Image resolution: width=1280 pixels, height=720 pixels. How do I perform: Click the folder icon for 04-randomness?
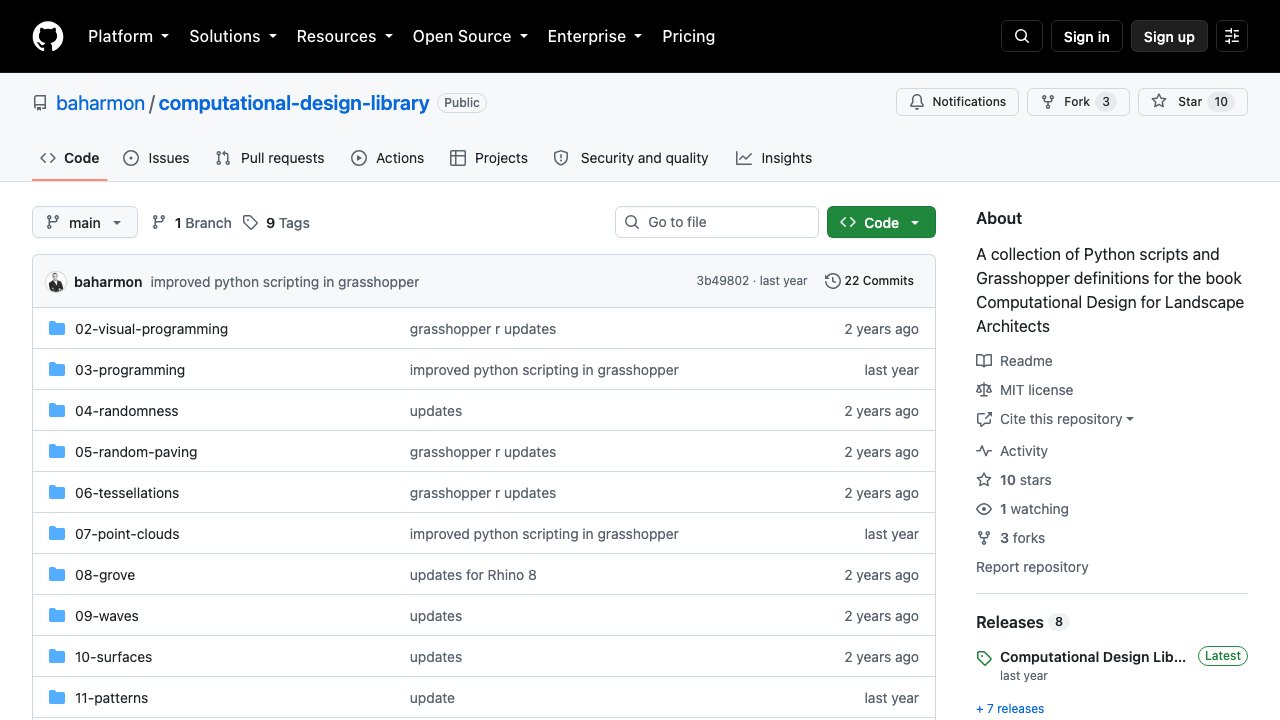(57, 411)
